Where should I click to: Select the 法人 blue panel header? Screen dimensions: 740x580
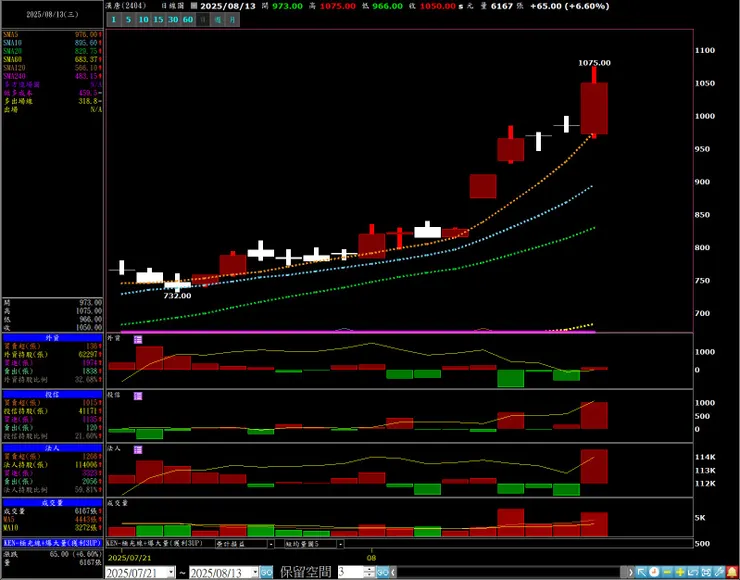[x=52, y=448]
